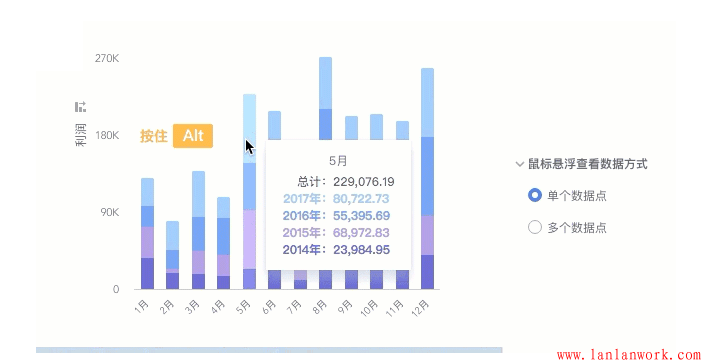Select the 多个数据点 radio button
The image size is (704, 363).
(x=535, y=227)
